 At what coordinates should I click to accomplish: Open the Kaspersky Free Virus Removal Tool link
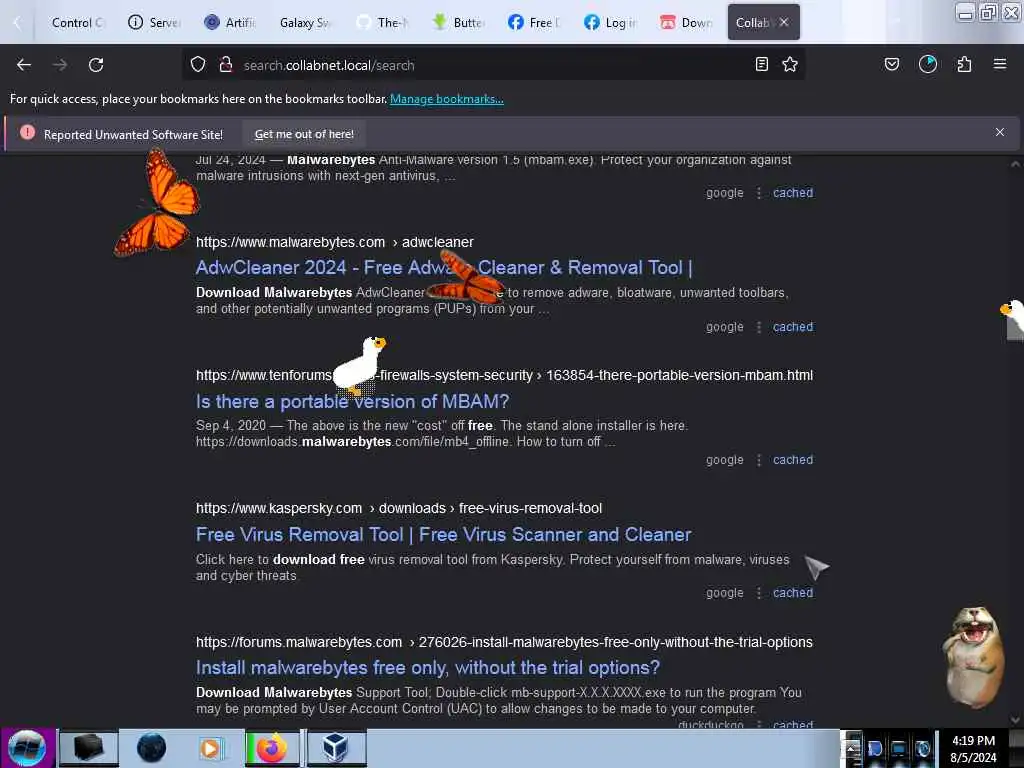(x=443, y=535)
